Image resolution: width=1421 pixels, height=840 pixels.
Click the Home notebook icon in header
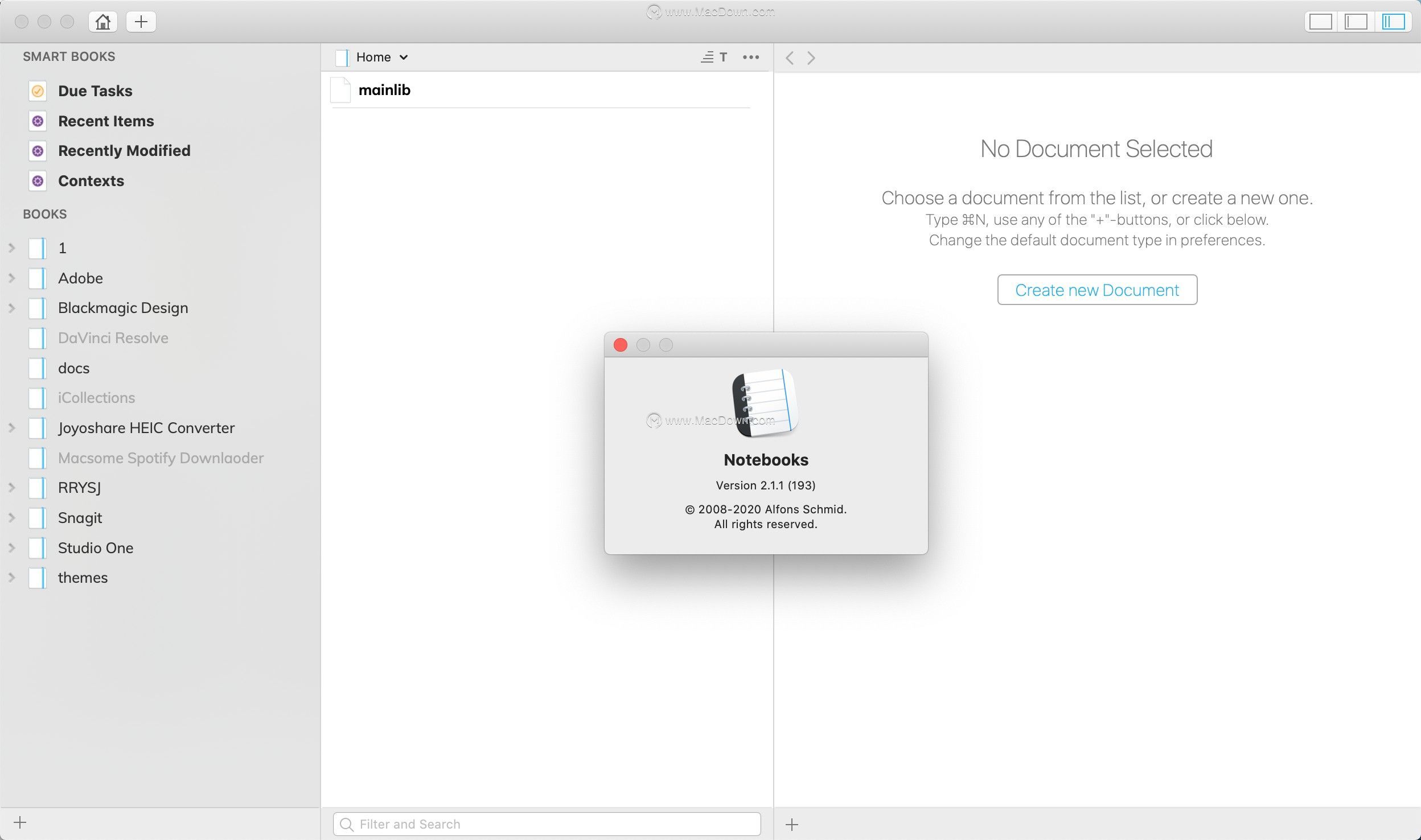tap(342, 57)
